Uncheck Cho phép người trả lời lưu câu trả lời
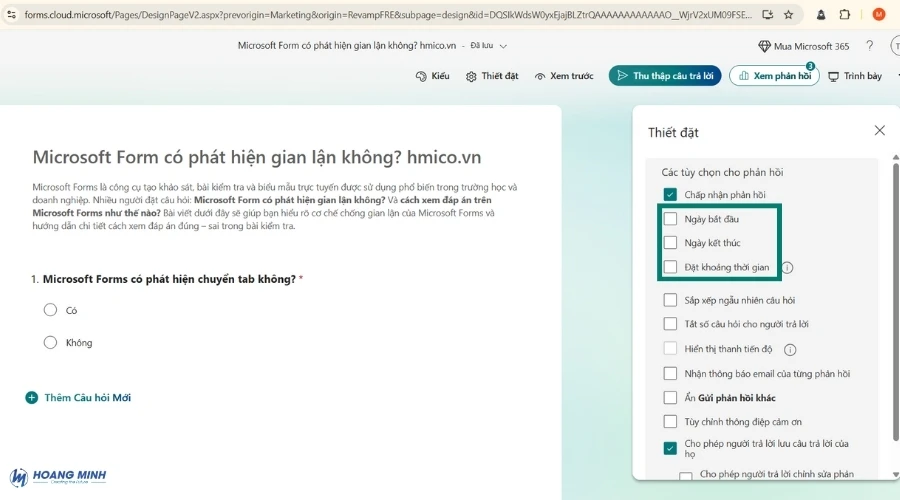This screenshot has height=500, width=900. (670, 448)
